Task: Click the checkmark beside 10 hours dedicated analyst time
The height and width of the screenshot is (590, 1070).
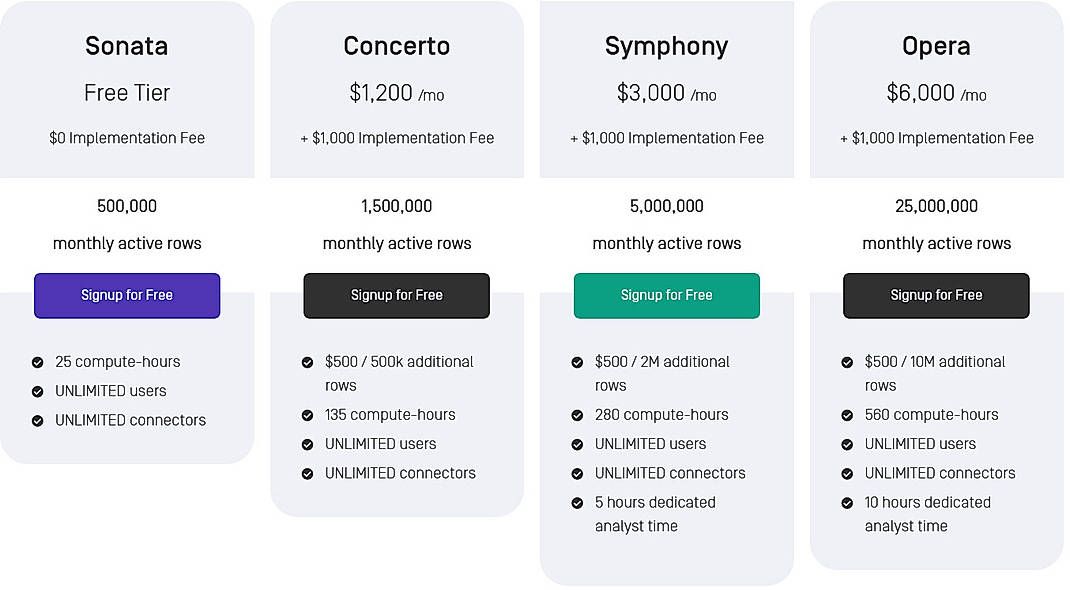Action: [x=846, y=503]
